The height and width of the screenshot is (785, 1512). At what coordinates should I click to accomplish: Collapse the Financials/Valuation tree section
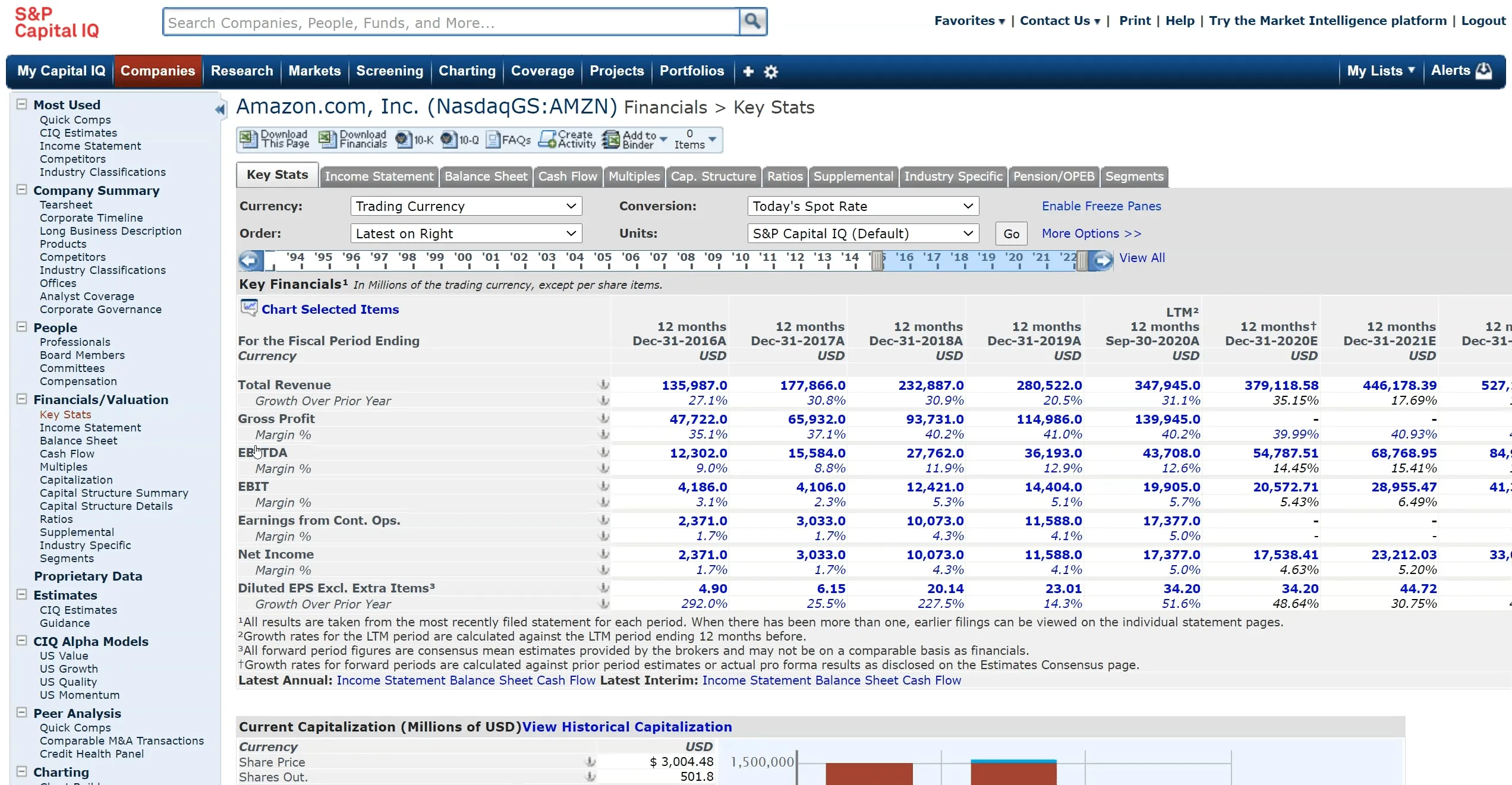(x=22, y=399)
